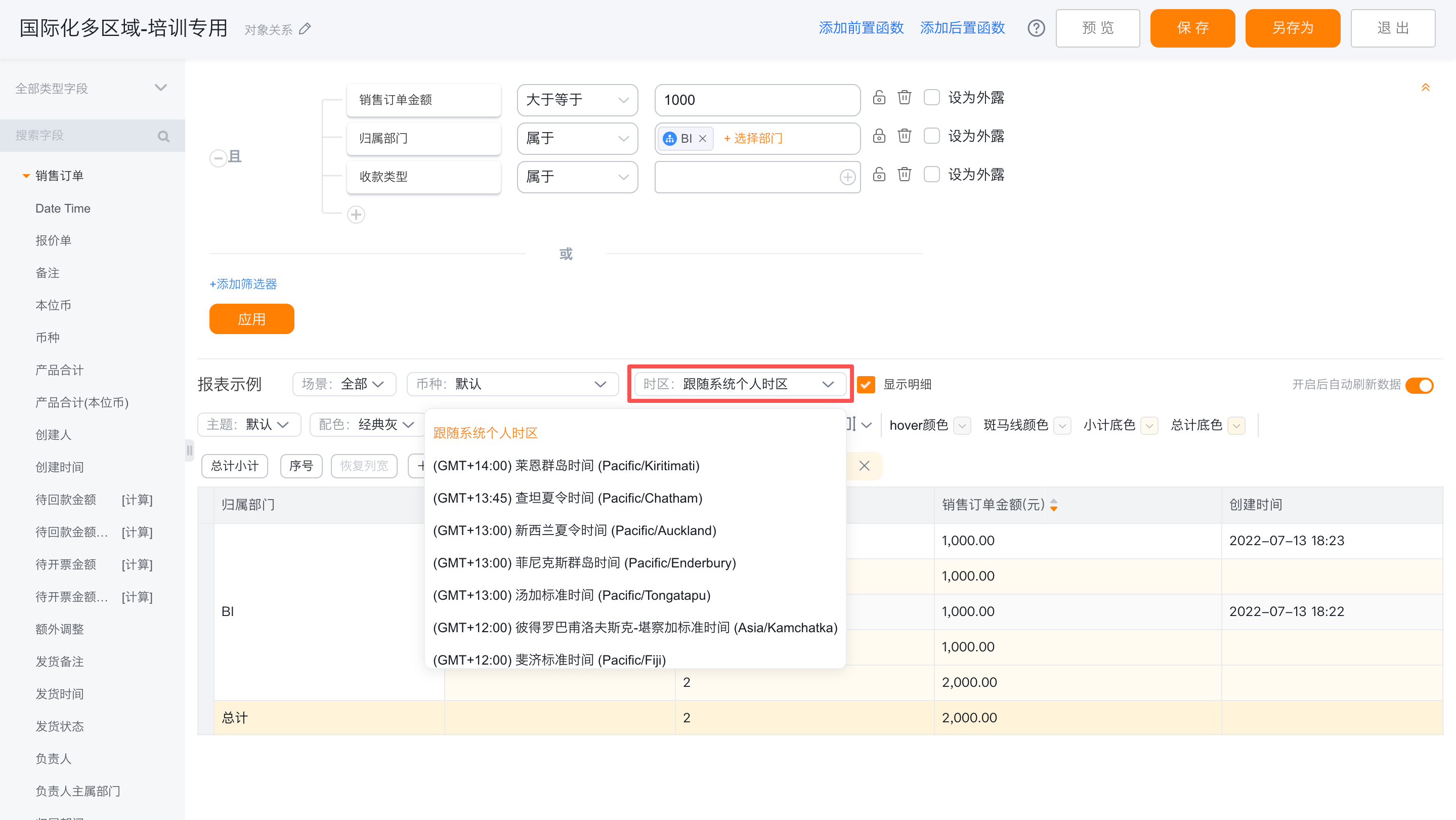Open the 全部类型字段 field type dropdown

(91, 88)
